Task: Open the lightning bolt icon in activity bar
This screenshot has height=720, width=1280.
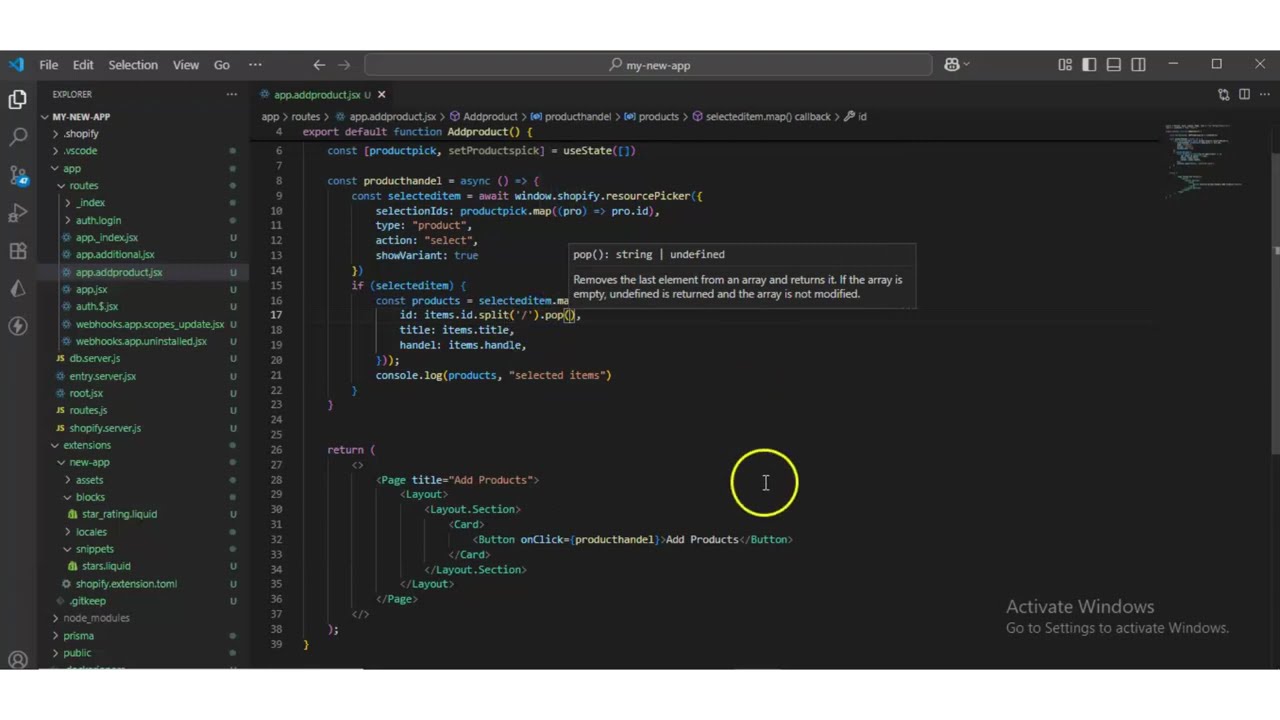Action: pos(17,326)
